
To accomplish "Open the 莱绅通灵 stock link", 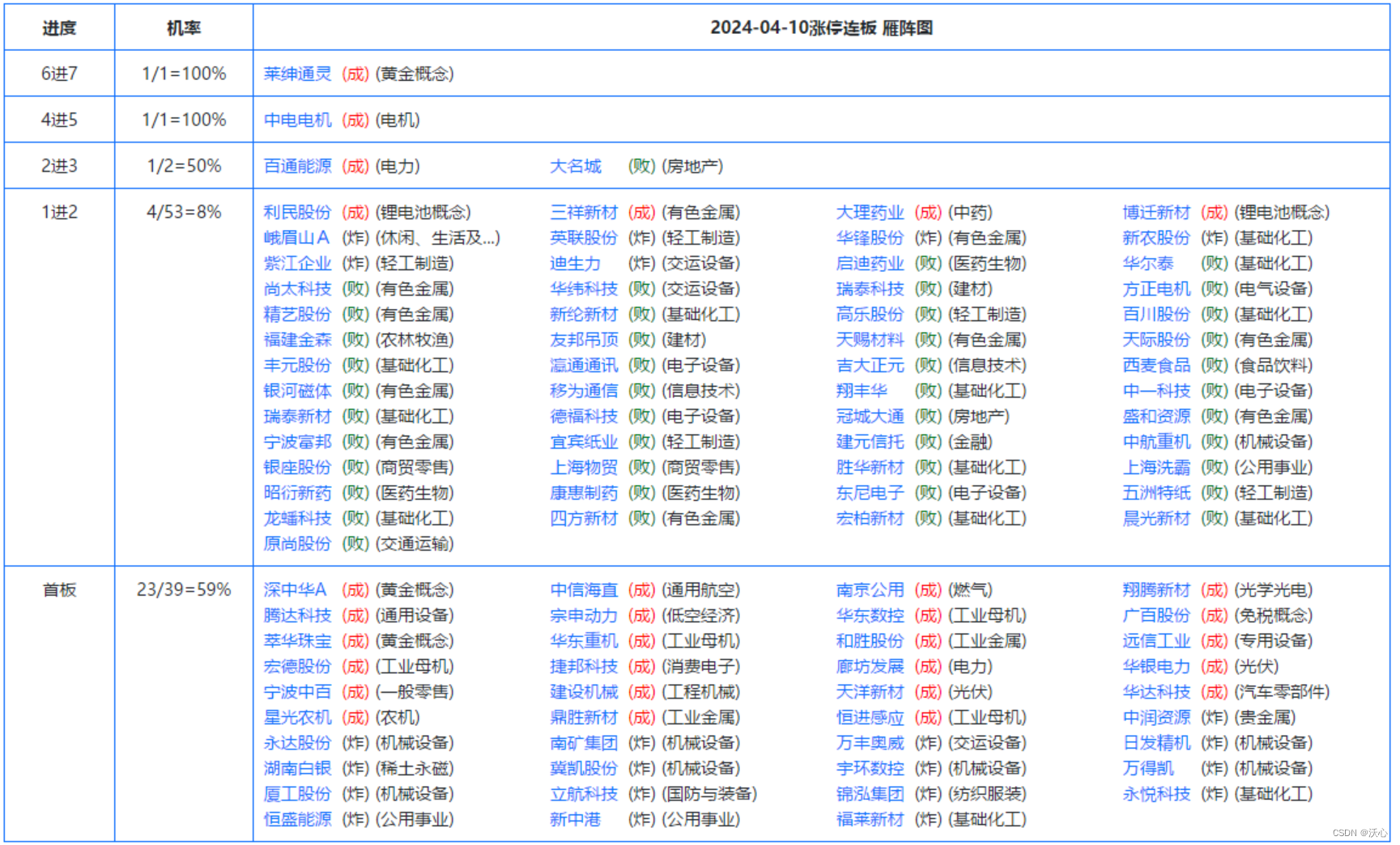I will tap(297, 74).
